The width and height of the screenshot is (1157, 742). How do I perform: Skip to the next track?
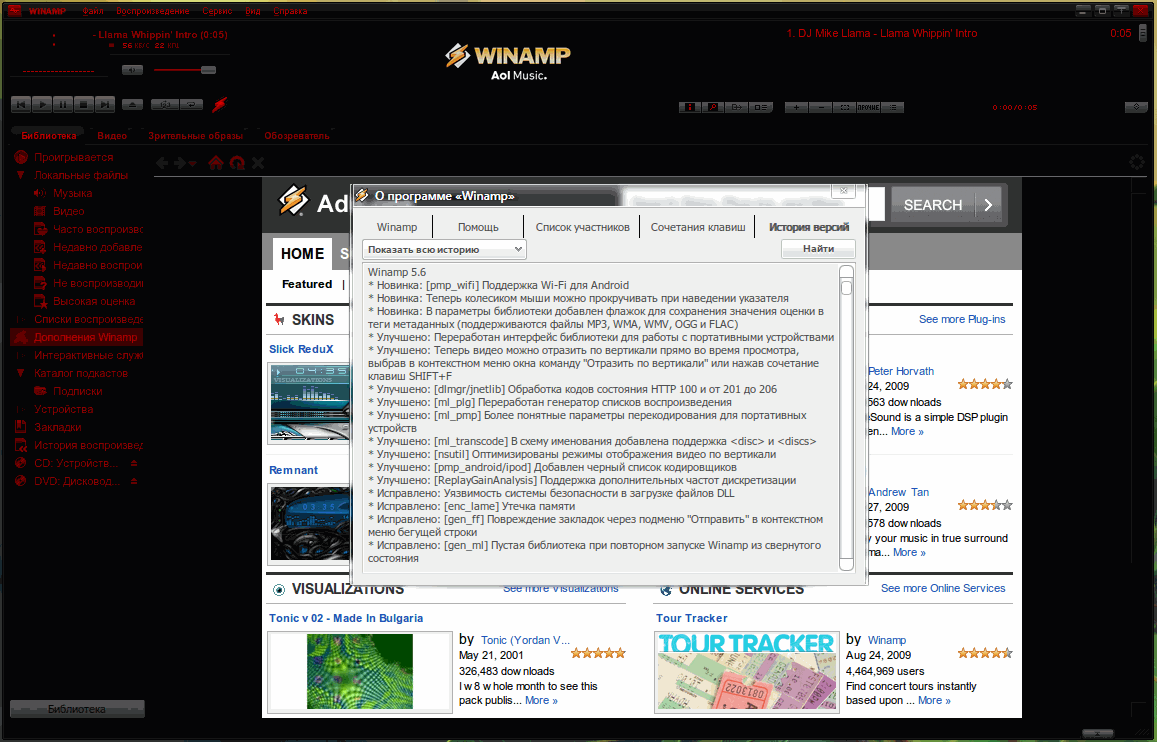click(x=105, y=105)
